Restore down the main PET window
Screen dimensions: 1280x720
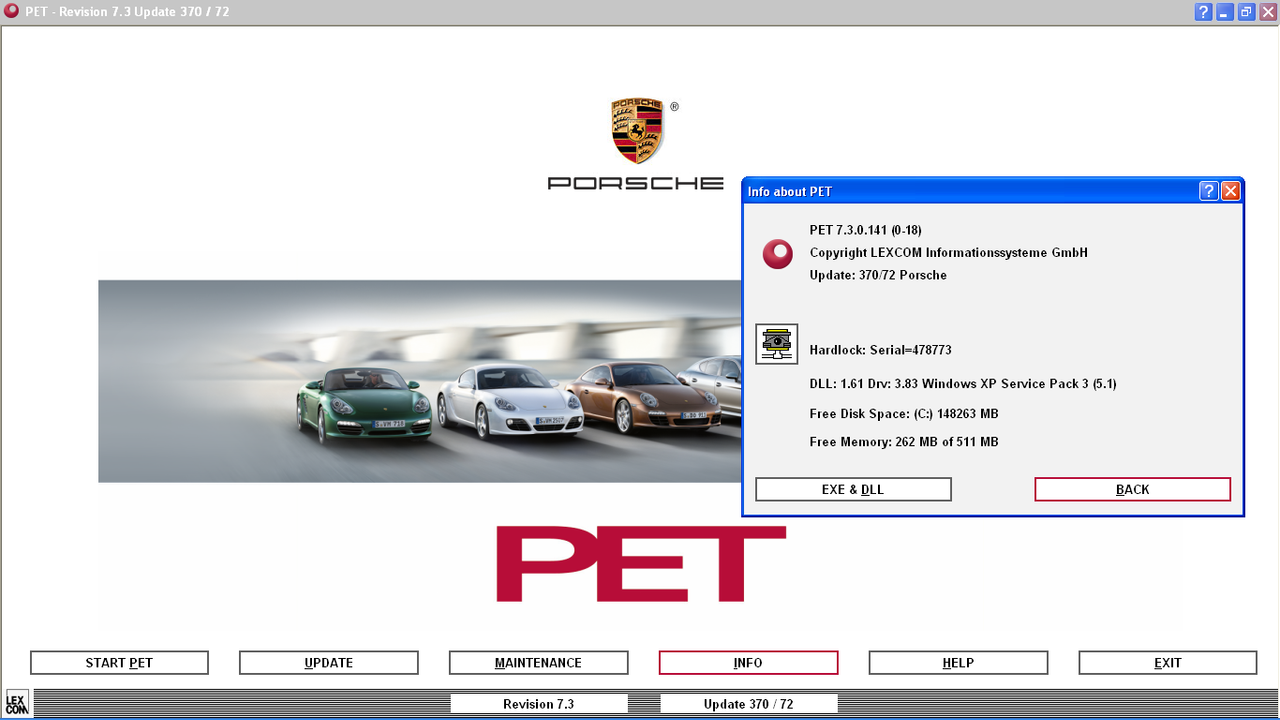coord(1246,12)
